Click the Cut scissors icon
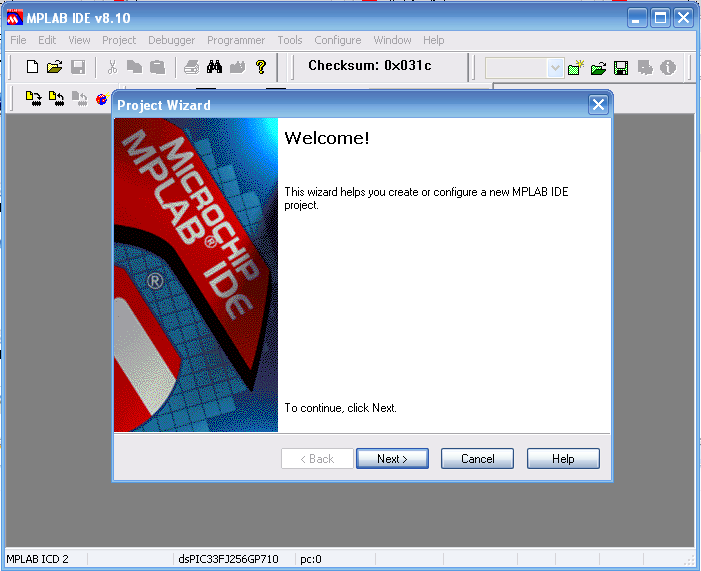Screen dimensions: 701x571 112,67
